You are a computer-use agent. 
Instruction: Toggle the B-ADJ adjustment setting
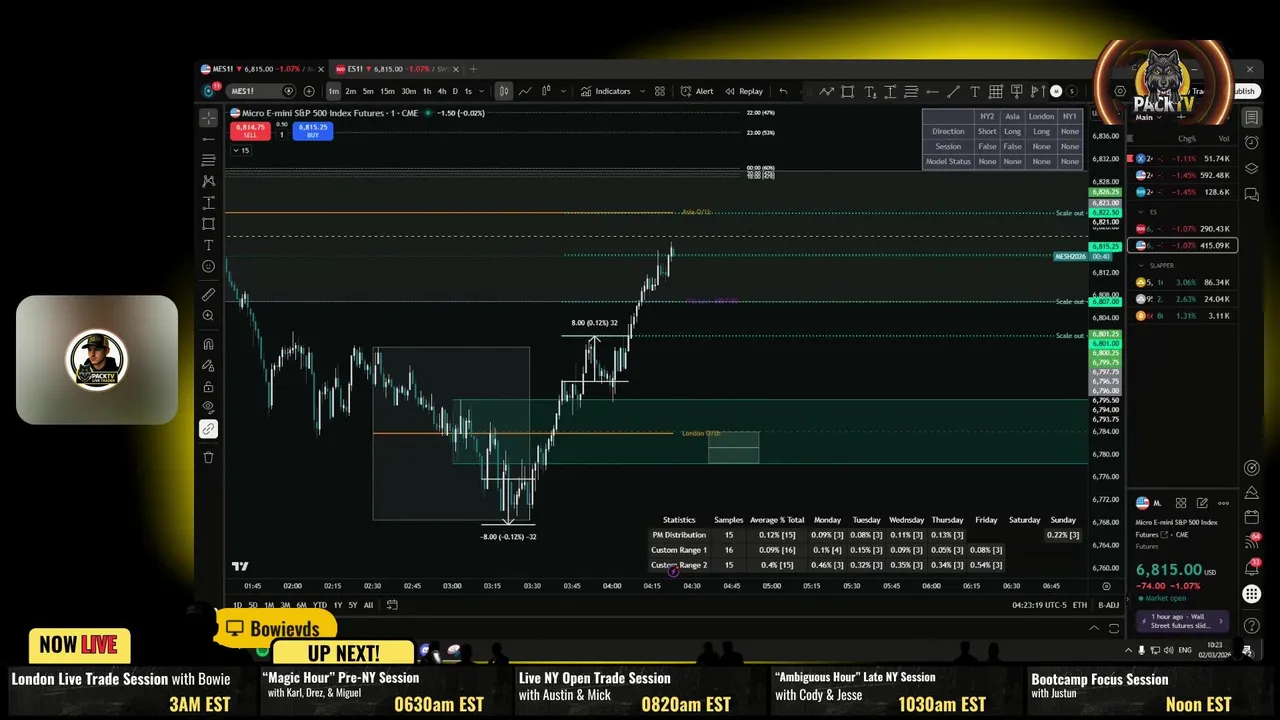[x=1109, y=605]
